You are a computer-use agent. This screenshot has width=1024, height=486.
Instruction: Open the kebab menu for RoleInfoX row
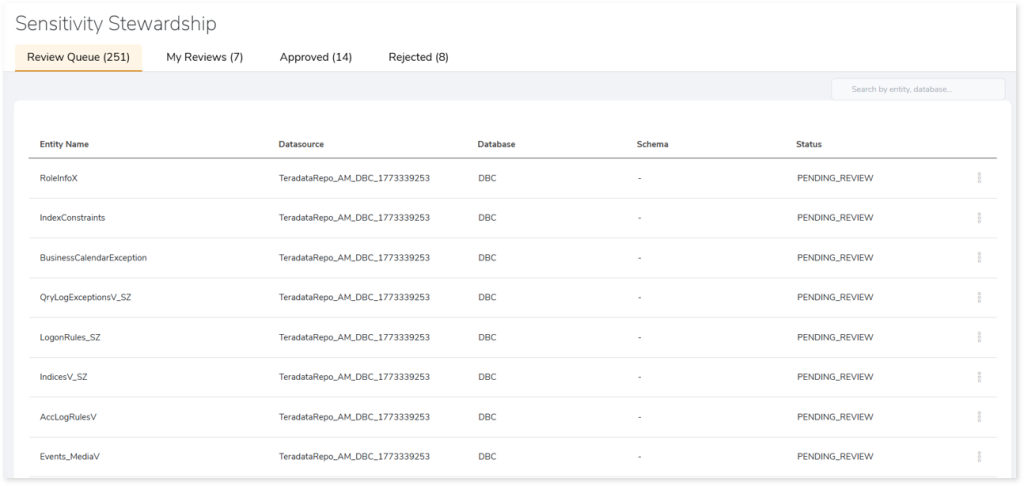coord(979,178)
